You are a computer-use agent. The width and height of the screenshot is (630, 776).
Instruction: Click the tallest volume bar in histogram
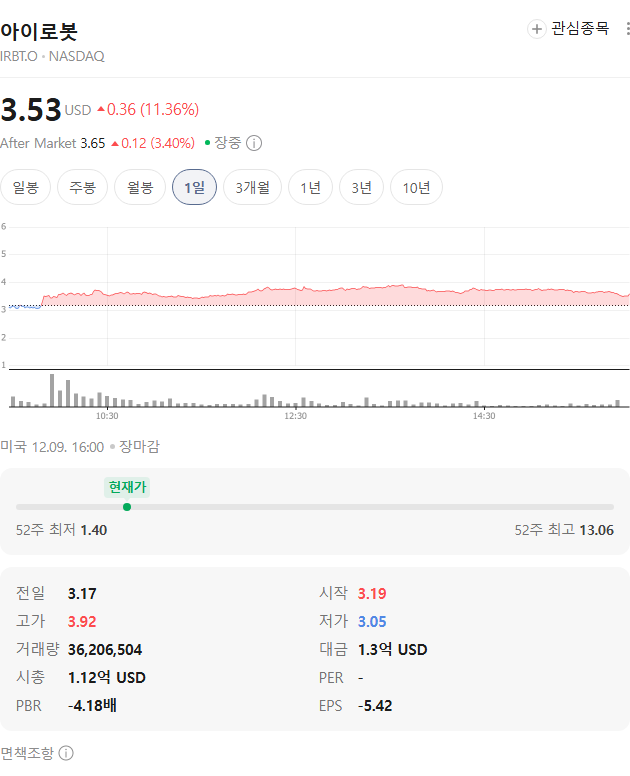[x=52, y=390]
